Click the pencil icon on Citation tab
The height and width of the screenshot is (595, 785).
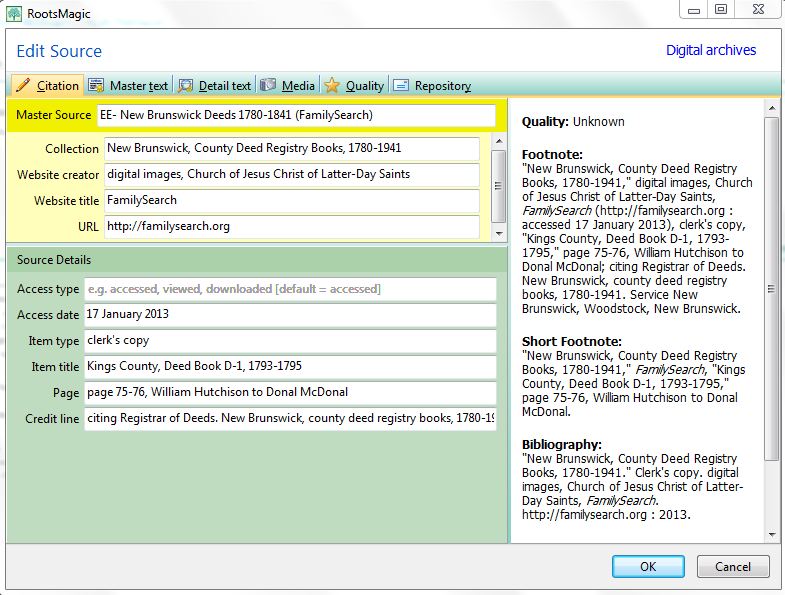point(23,86)
